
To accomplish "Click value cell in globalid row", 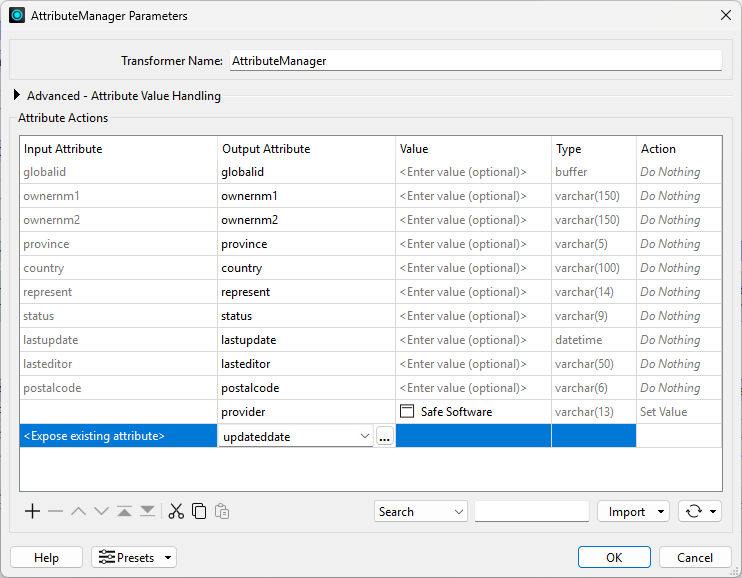I will (473, 172).
